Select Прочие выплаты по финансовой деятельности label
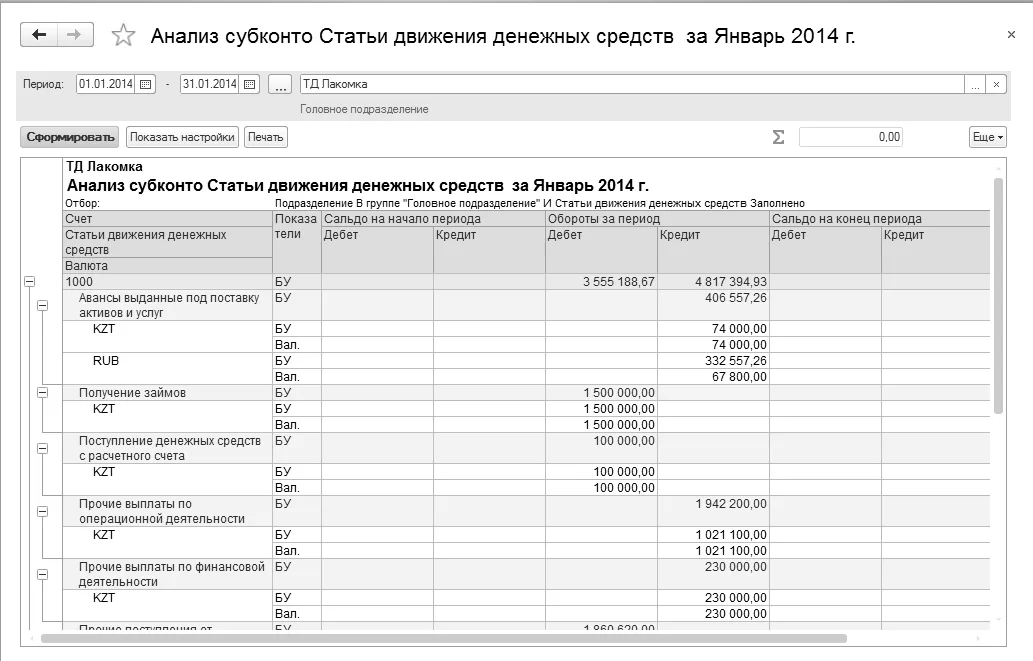Screen dimensions: 1033x661 (x=171, y=574)
